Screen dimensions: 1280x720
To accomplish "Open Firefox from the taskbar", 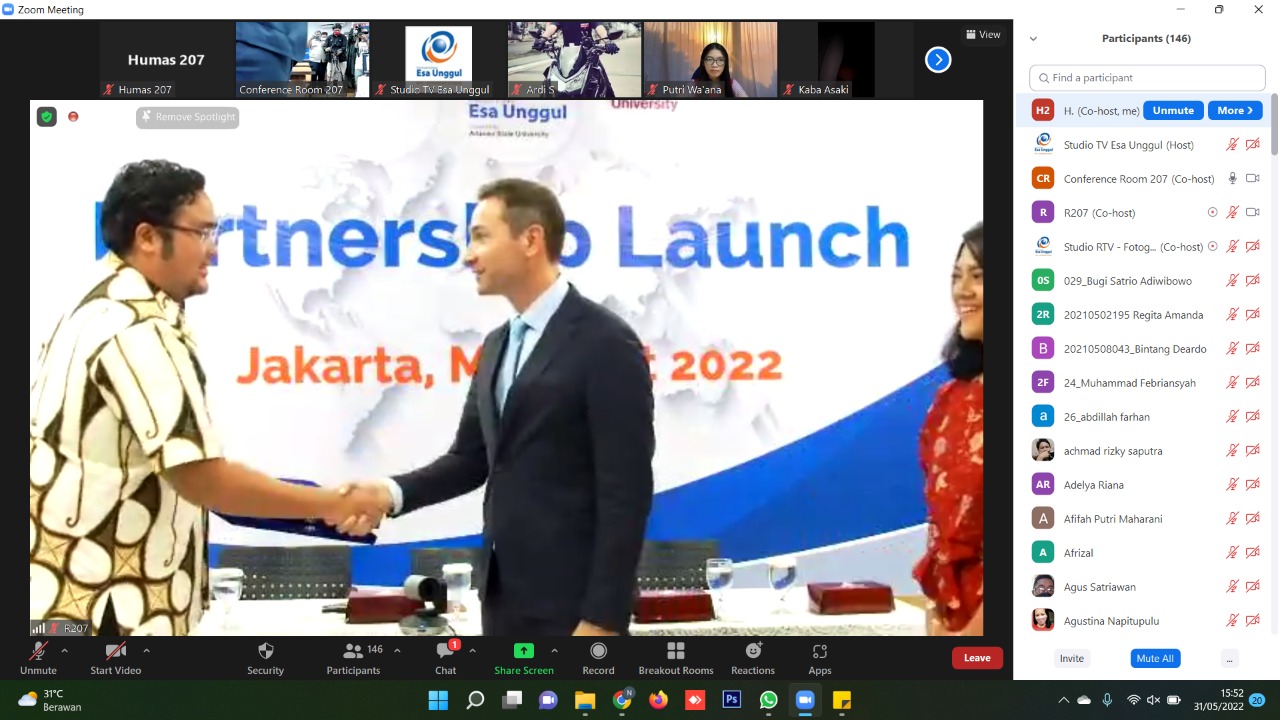I will [658, 700].
